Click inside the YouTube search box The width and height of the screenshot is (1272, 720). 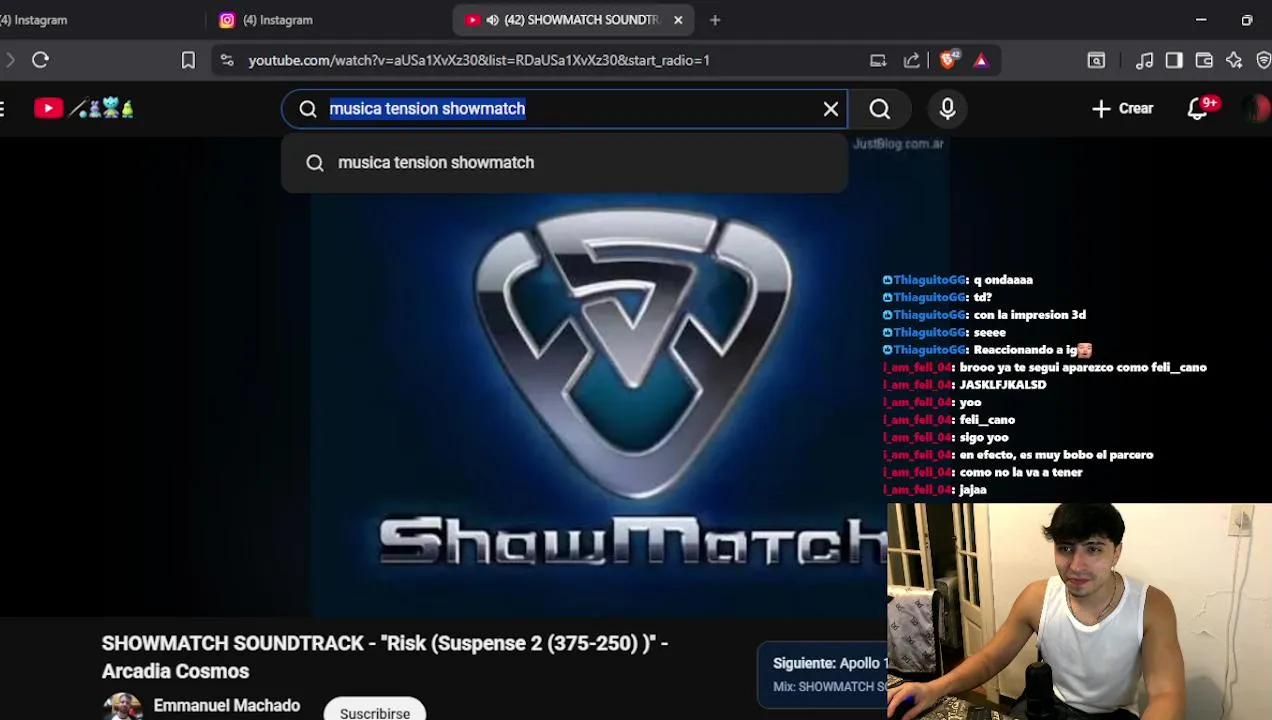564,108
